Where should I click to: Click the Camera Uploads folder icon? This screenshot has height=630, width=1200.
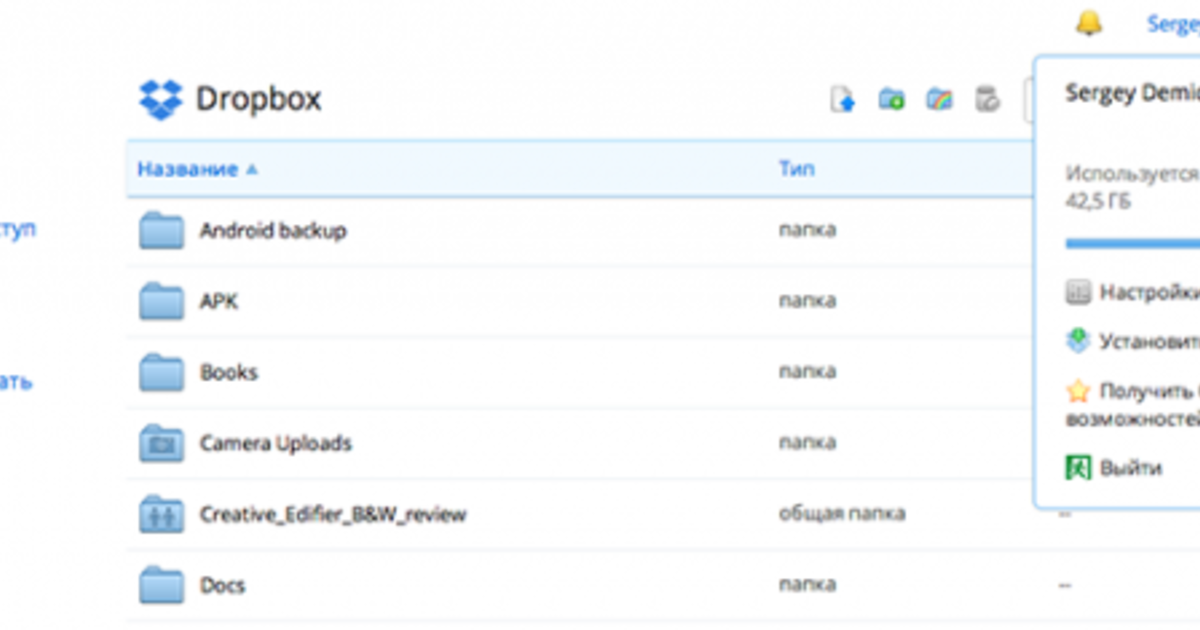point(161,443)
